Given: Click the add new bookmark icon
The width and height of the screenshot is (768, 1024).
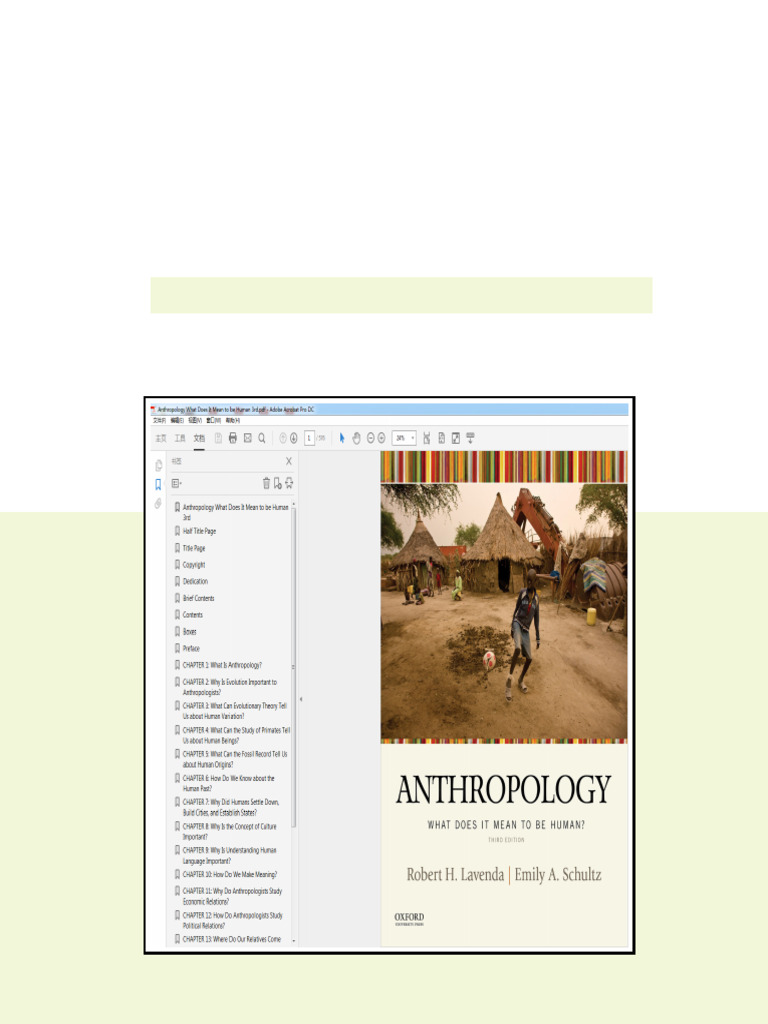Looking at the screenshot, I should (278, 483).
